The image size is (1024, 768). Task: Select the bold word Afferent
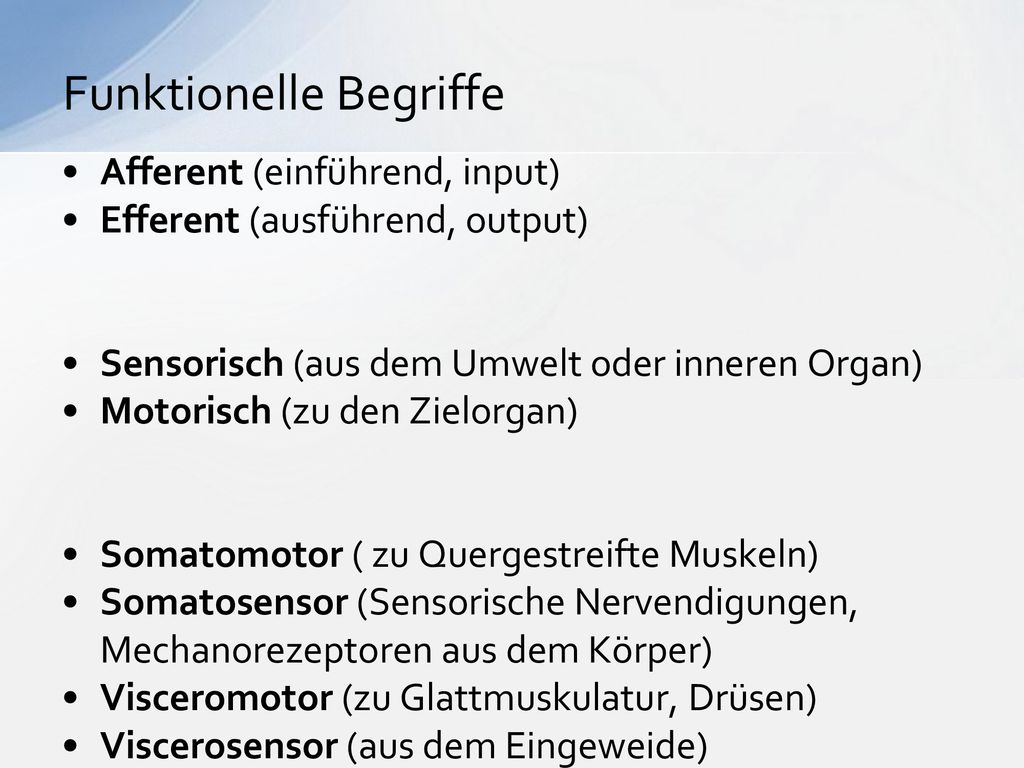(172, 172)
